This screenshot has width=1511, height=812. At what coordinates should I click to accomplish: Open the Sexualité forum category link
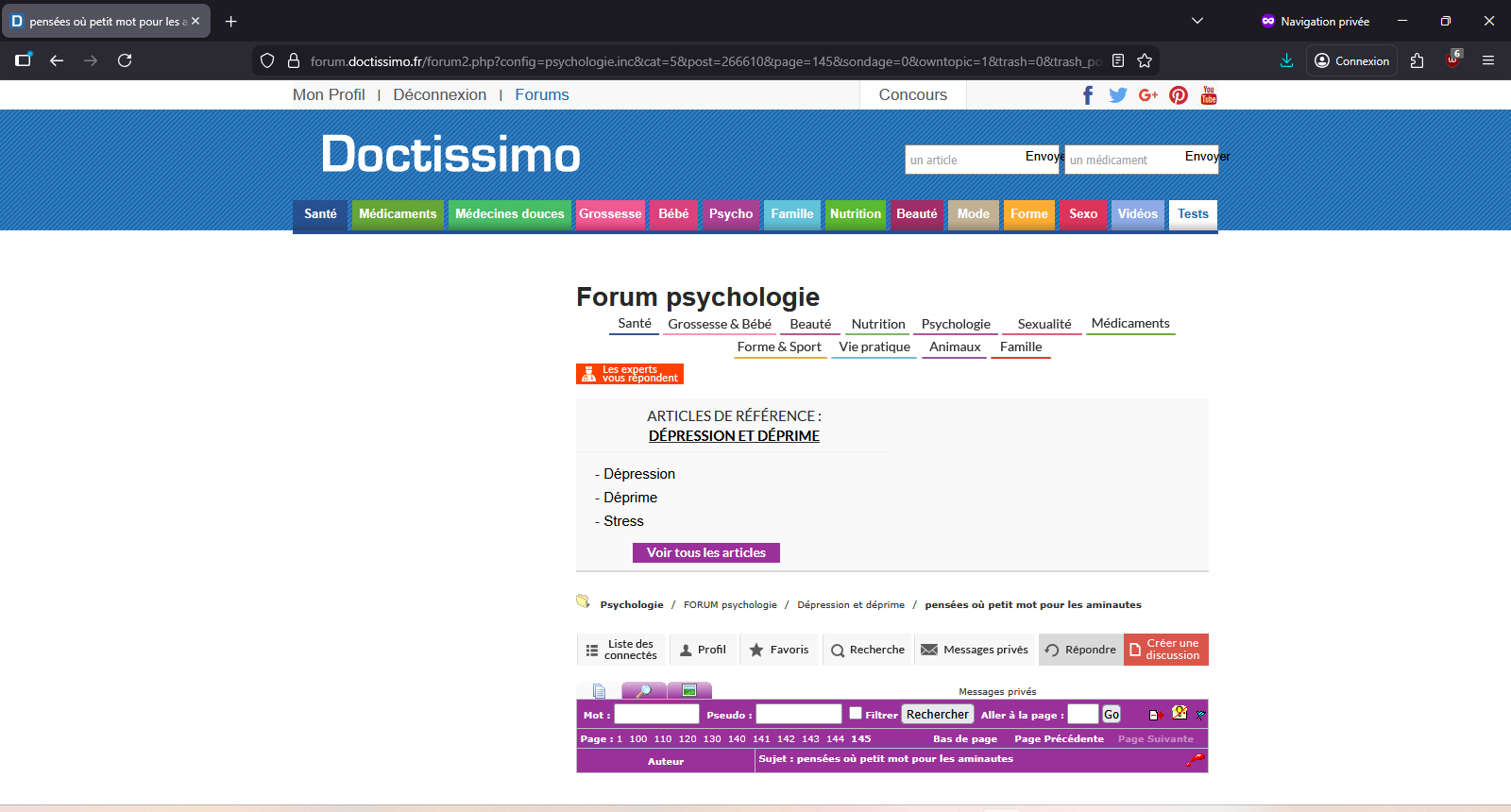click(1044, 324)
